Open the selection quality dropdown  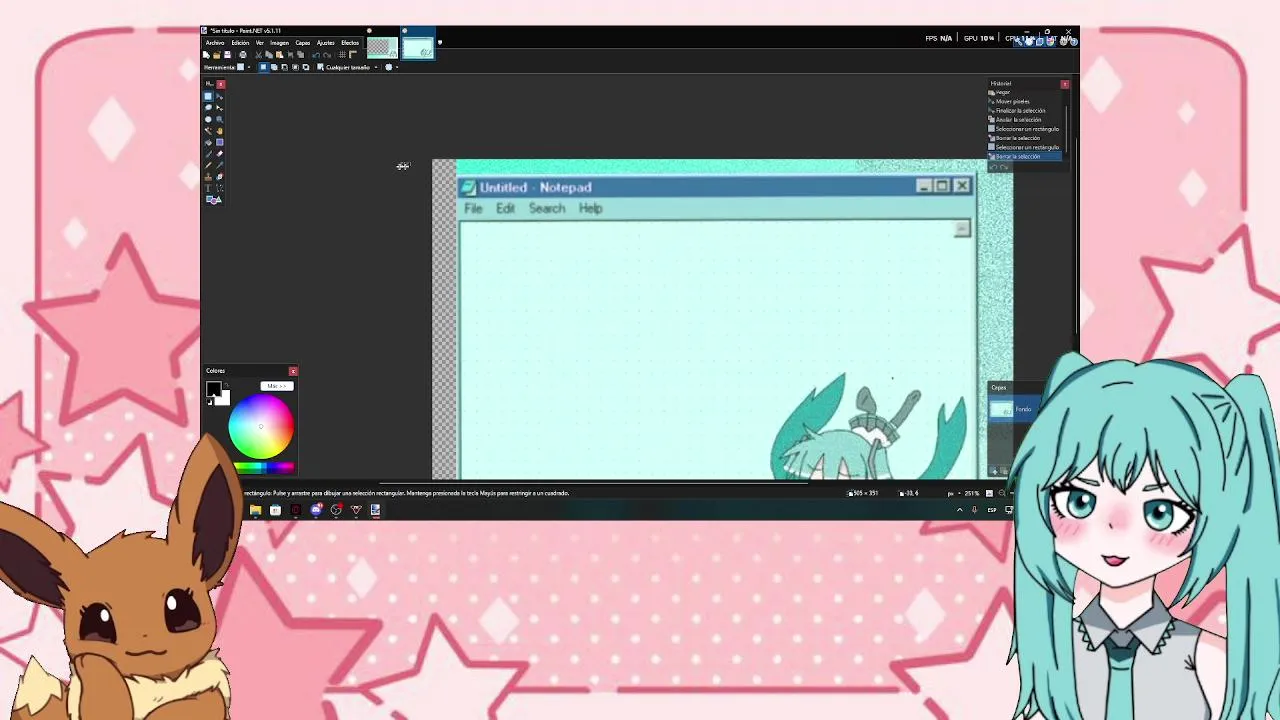[x=392, y=67]
